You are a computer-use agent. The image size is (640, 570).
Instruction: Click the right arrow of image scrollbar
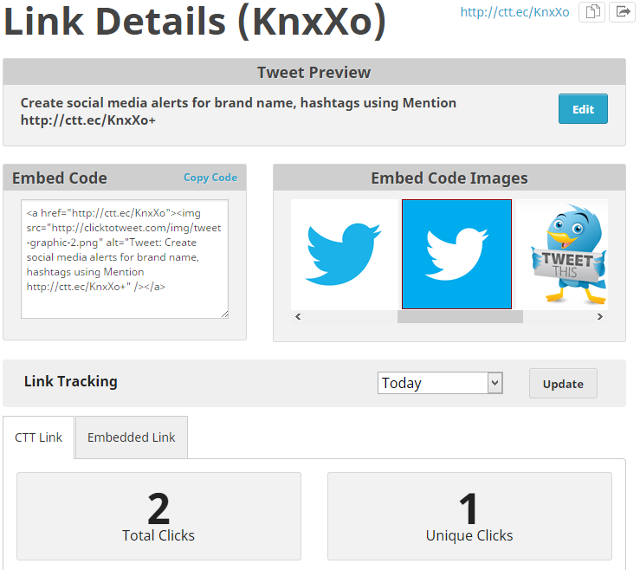tap(600, 317)
